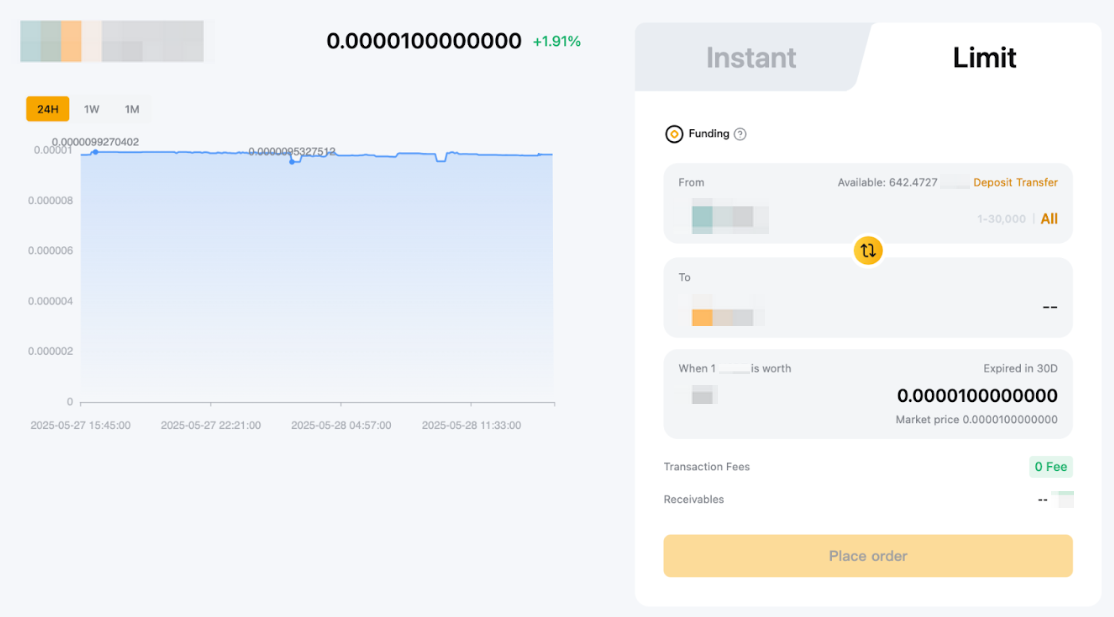Click the Market price value below limit price
This screenshot has height=617, width=1114.
1009,420
